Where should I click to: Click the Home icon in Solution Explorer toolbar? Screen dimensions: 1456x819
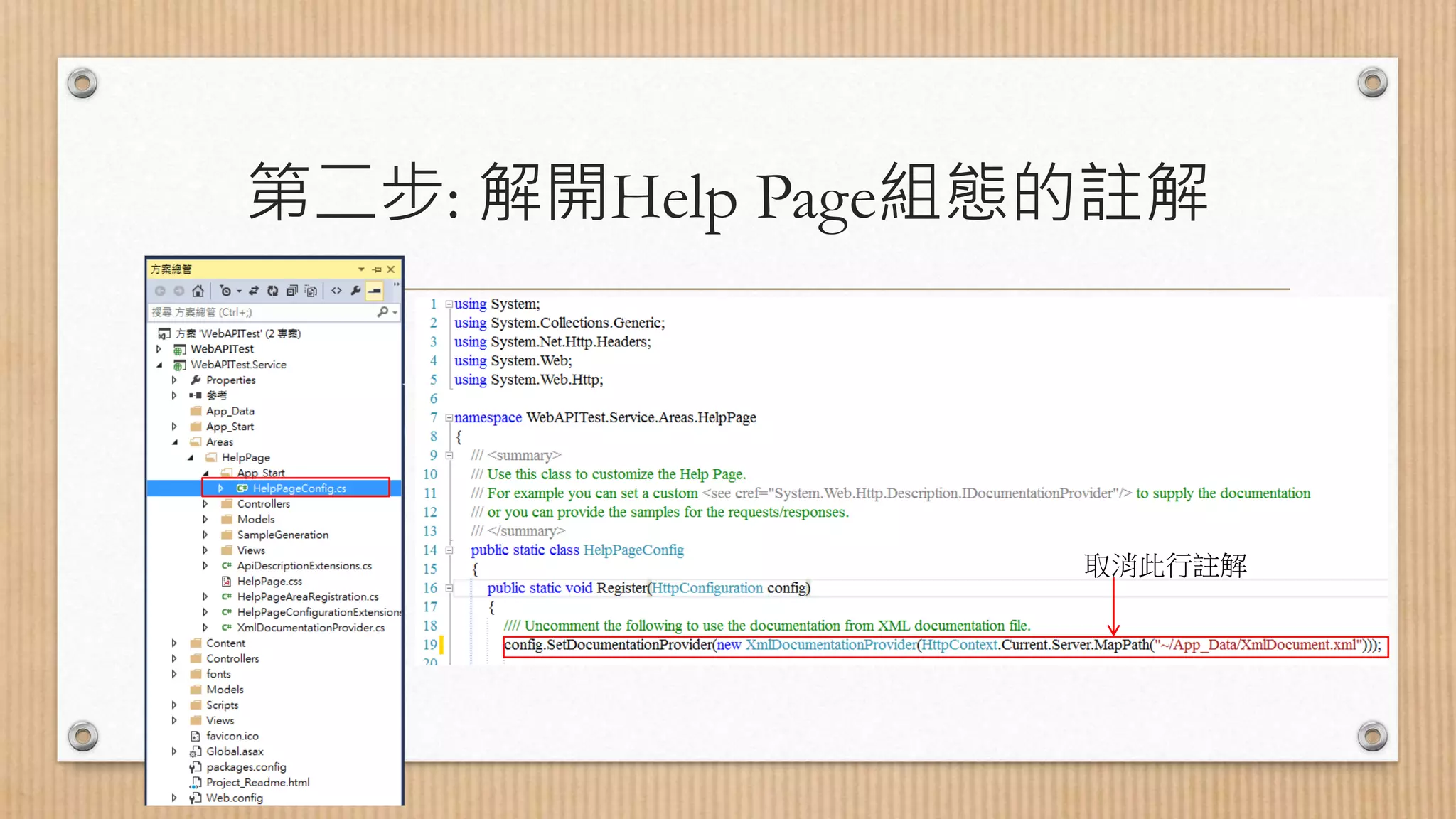[198, 291]
